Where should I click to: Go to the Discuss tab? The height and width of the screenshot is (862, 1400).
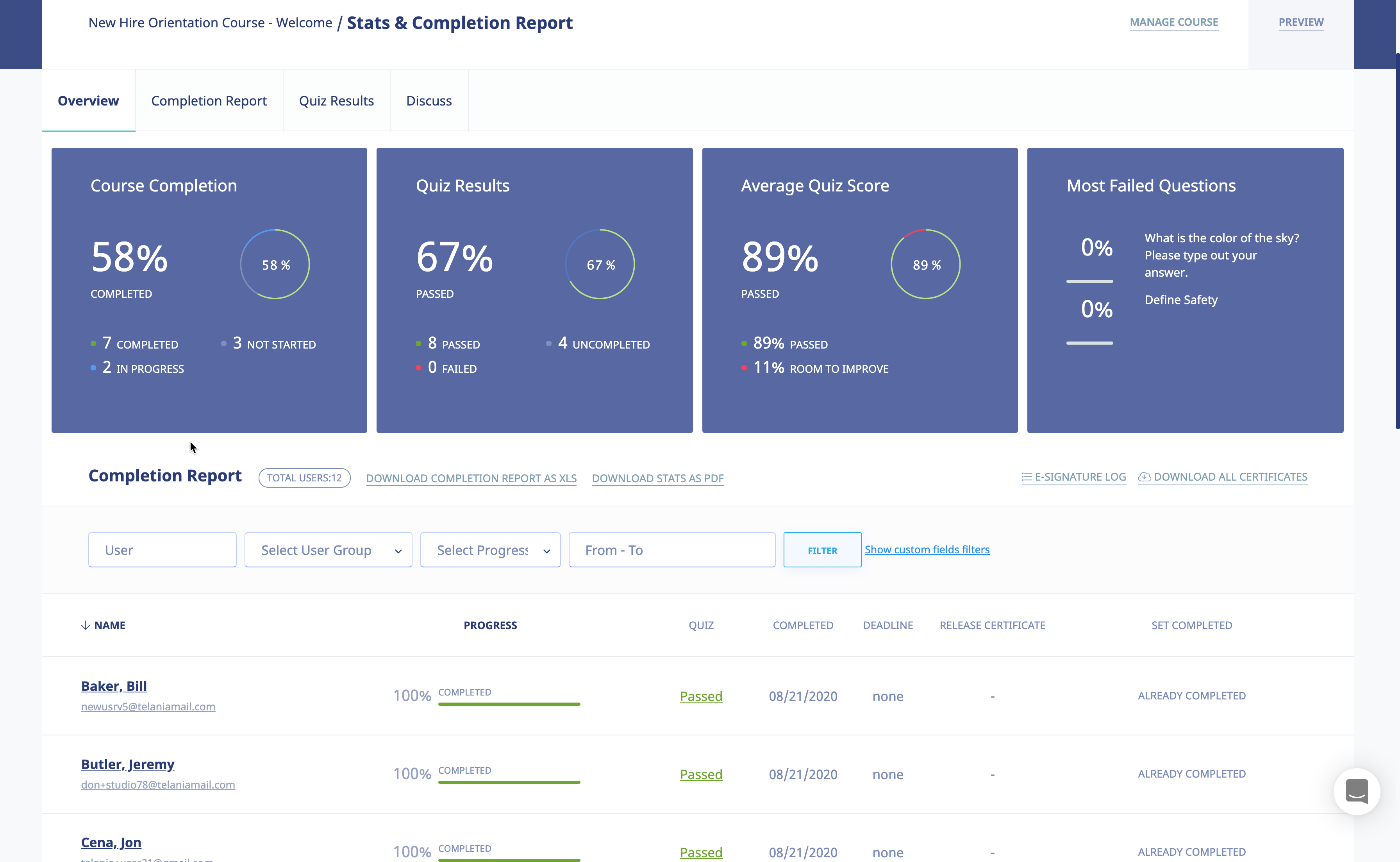[x=429, y=100]
